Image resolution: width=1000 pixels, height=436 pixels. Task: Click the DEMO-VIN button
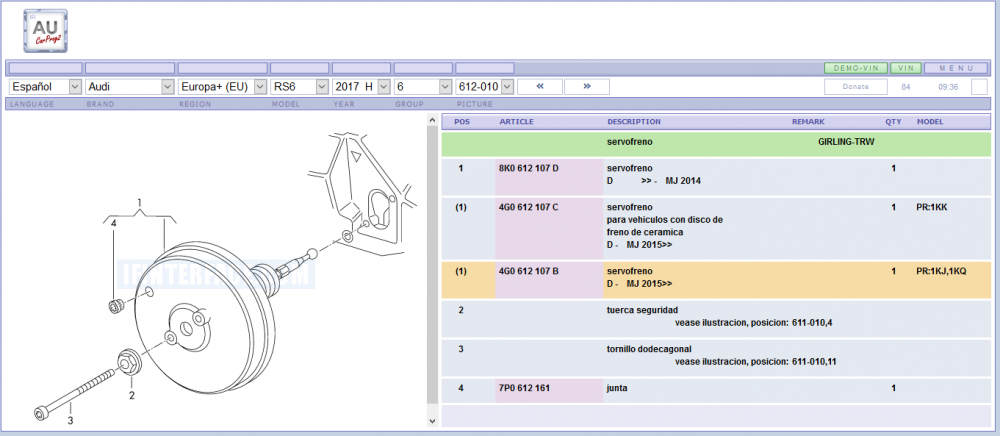point(855,68)
